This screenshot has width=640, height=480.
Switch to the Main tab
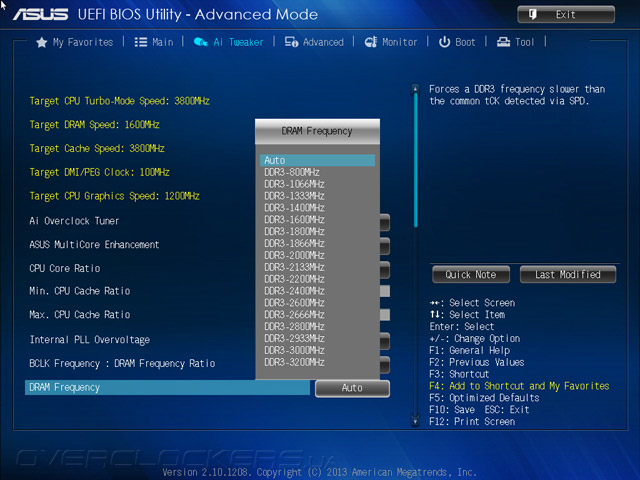154,42
